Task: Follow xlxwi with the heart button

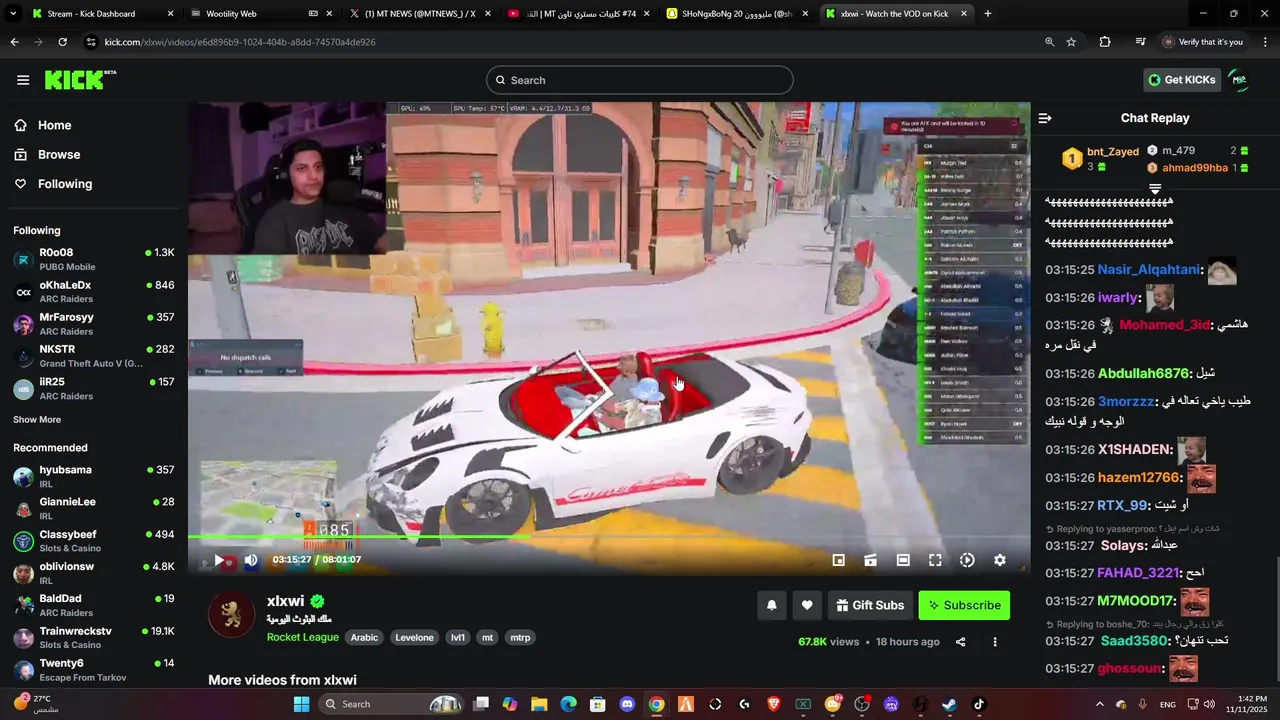Action: (807, 605)
